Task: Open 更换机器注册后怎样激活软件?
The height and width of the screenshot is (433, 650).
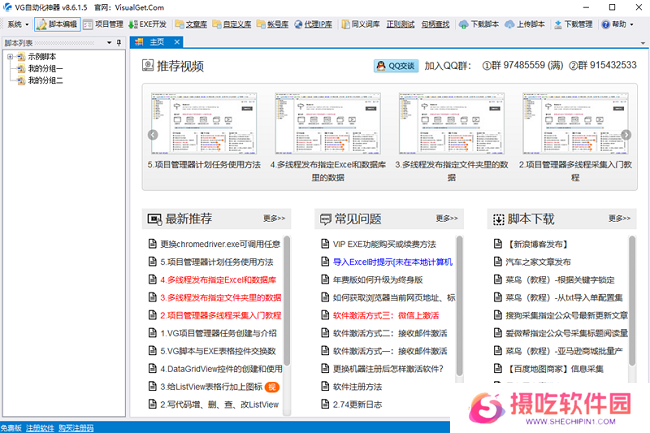Action: [388, 369]
